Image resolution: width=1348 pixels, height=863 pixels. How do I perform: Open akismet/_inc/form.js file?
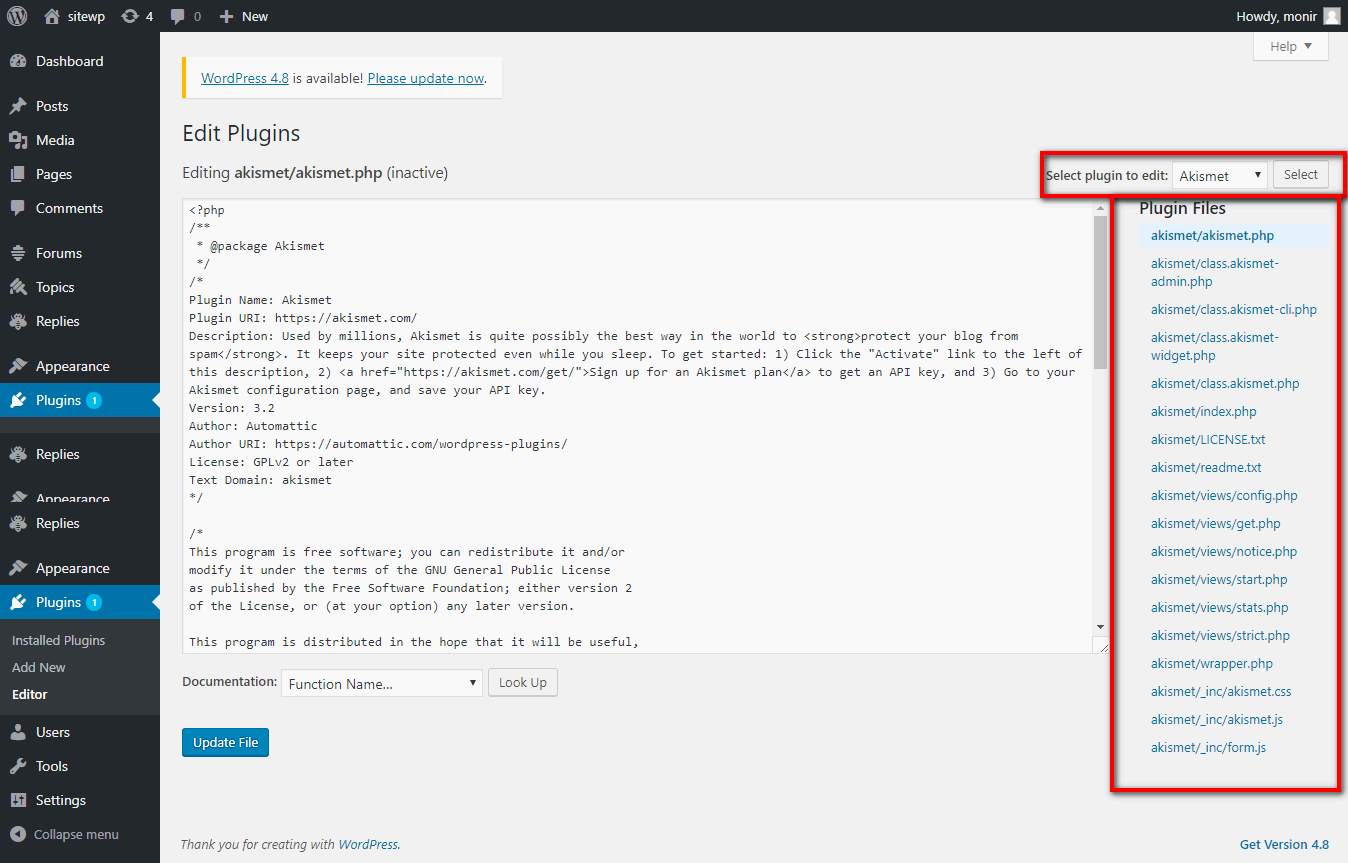(x=1209, y=748)
